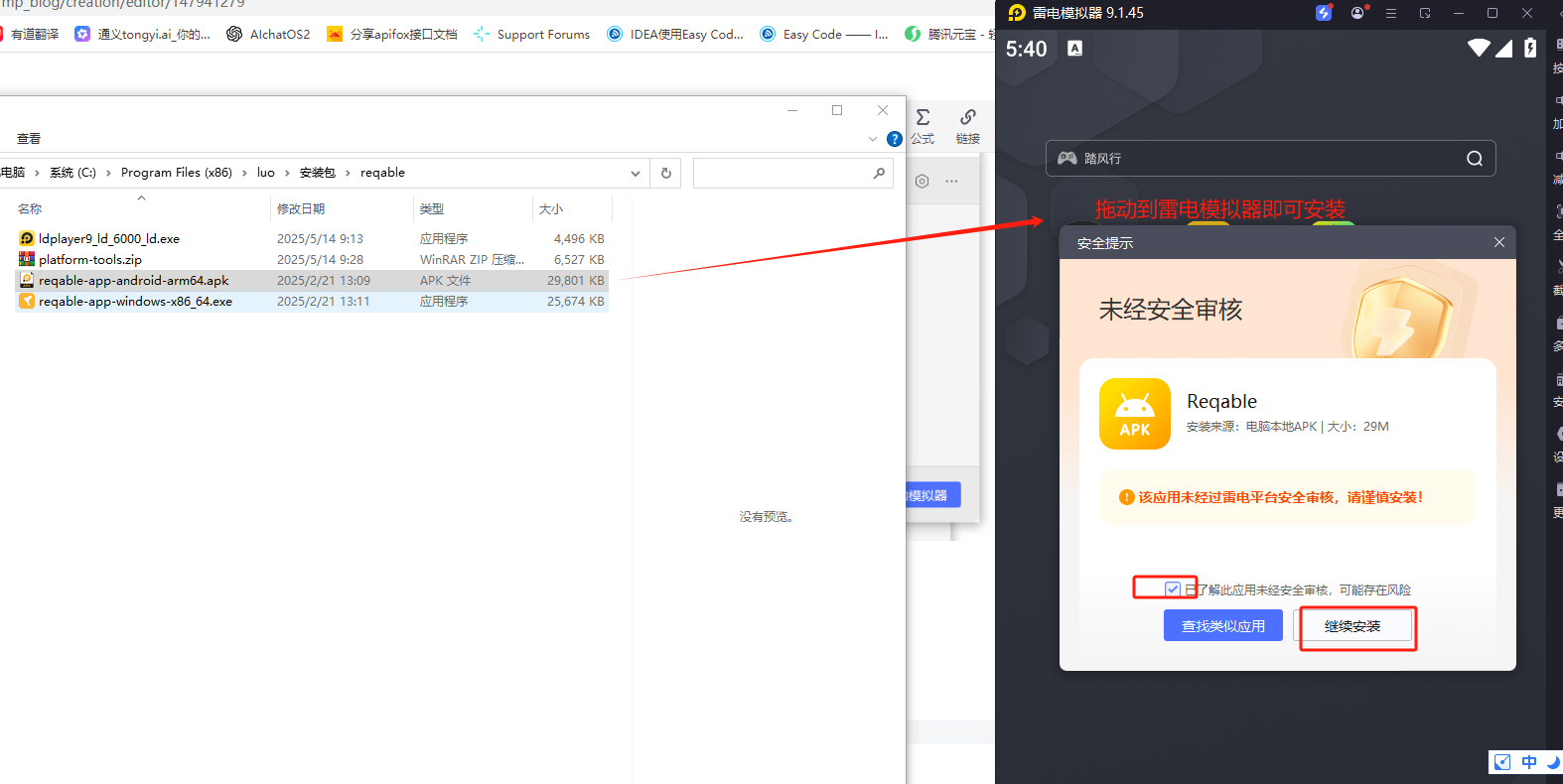Sort files by the 修改日期 column

point(342,208)
